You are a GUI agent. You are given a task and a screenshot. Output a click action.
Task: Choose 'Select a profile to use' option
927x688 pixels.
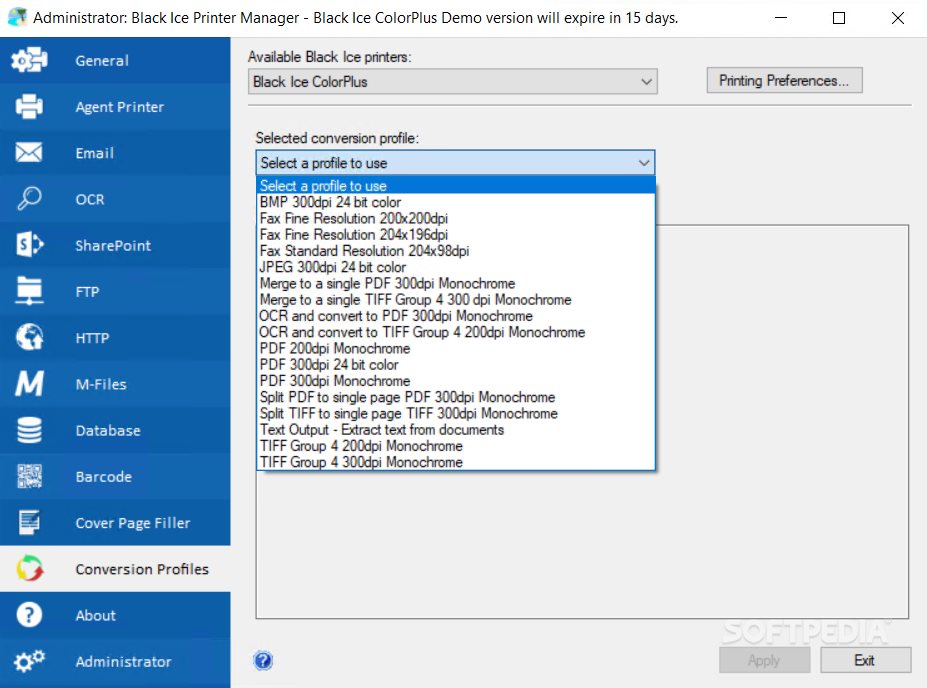click(456, 186)
